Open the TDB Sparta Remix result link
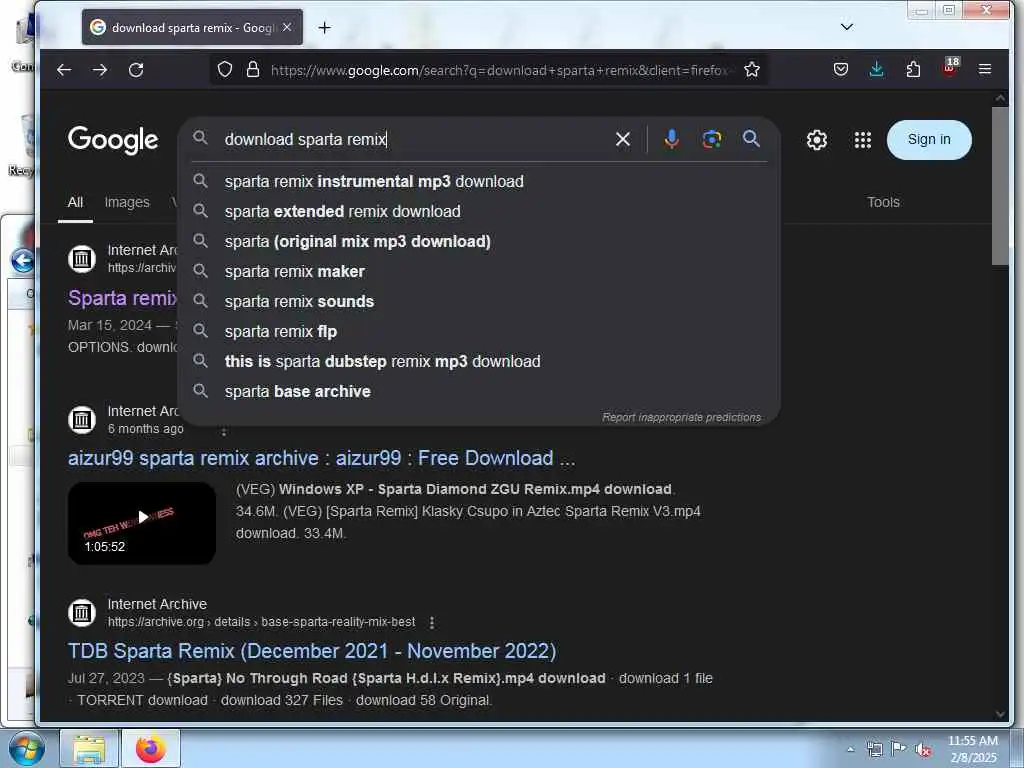Viewport: 1024px width, 768px height. point(312,651)
